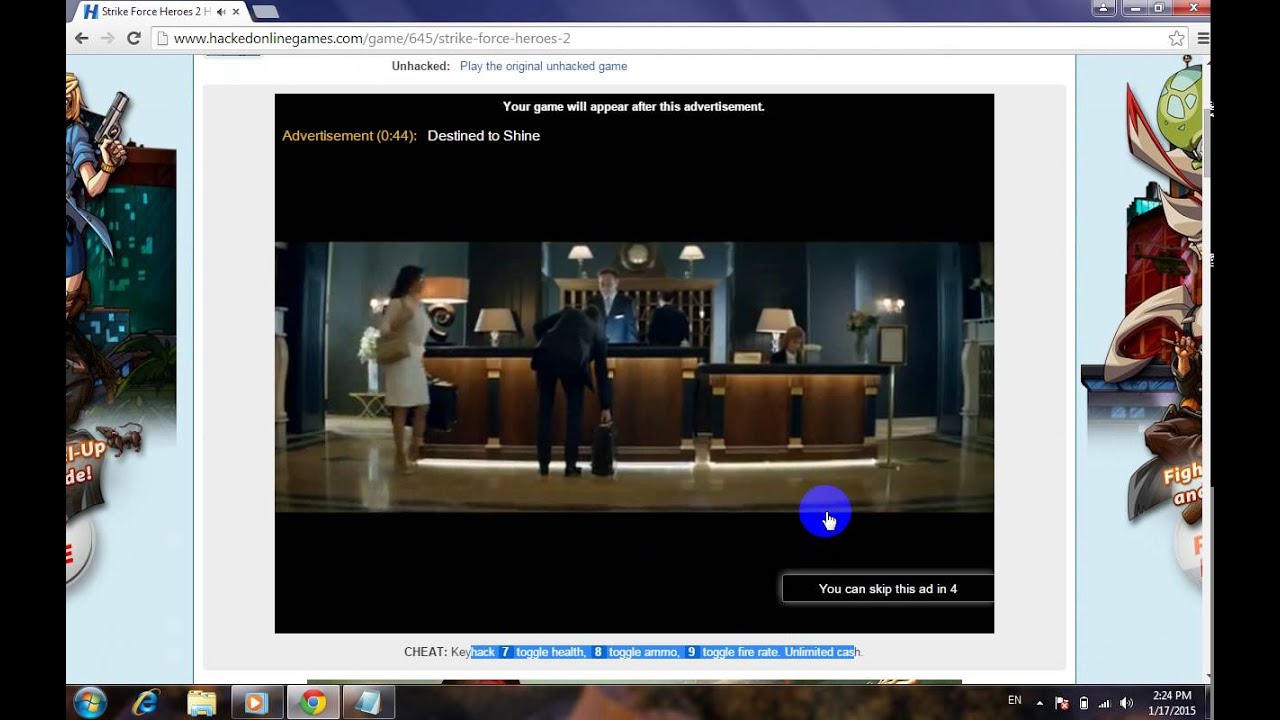Click the EN language indicator

point(1014,700)
